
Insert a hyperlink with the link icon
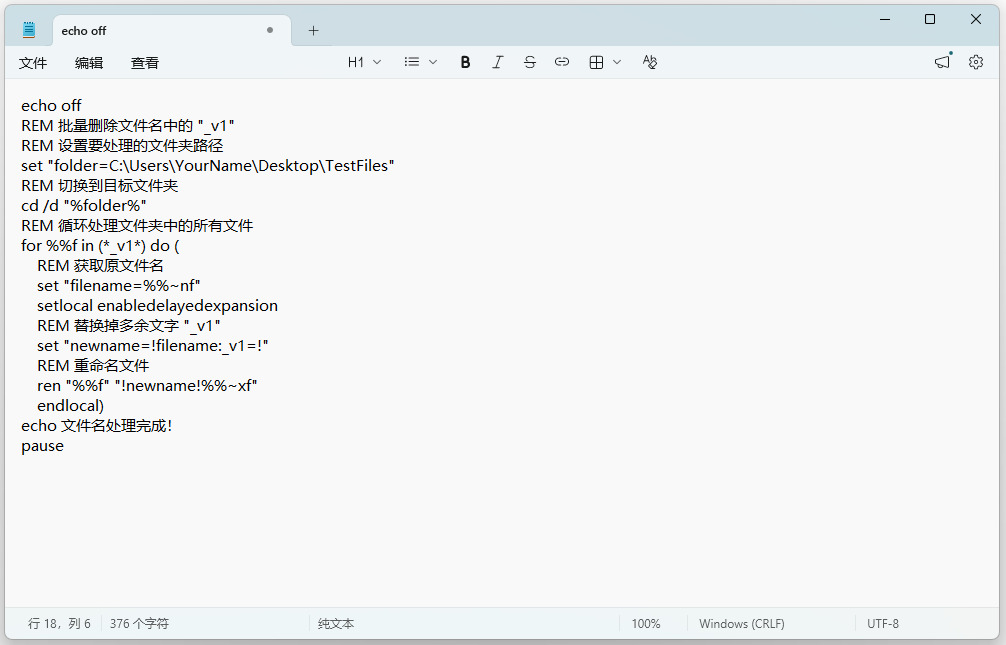tap(562, 62)
